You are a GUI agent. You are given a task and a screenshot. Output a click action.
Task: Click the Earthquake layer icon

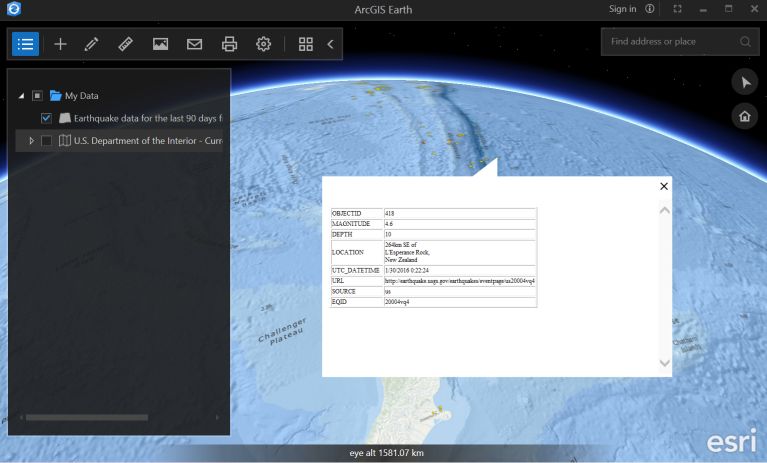[65, 118]
